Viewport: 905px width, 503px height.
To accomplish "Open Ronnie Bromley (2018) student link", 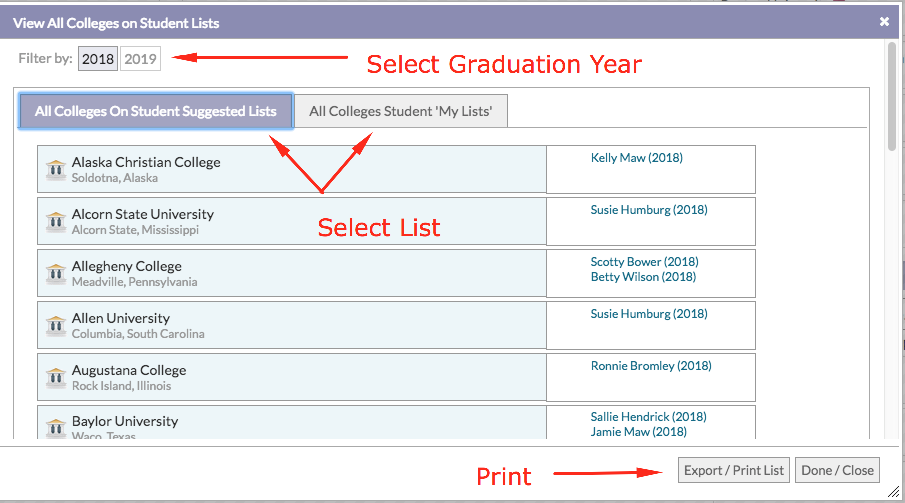I will [x=651, y=366].
